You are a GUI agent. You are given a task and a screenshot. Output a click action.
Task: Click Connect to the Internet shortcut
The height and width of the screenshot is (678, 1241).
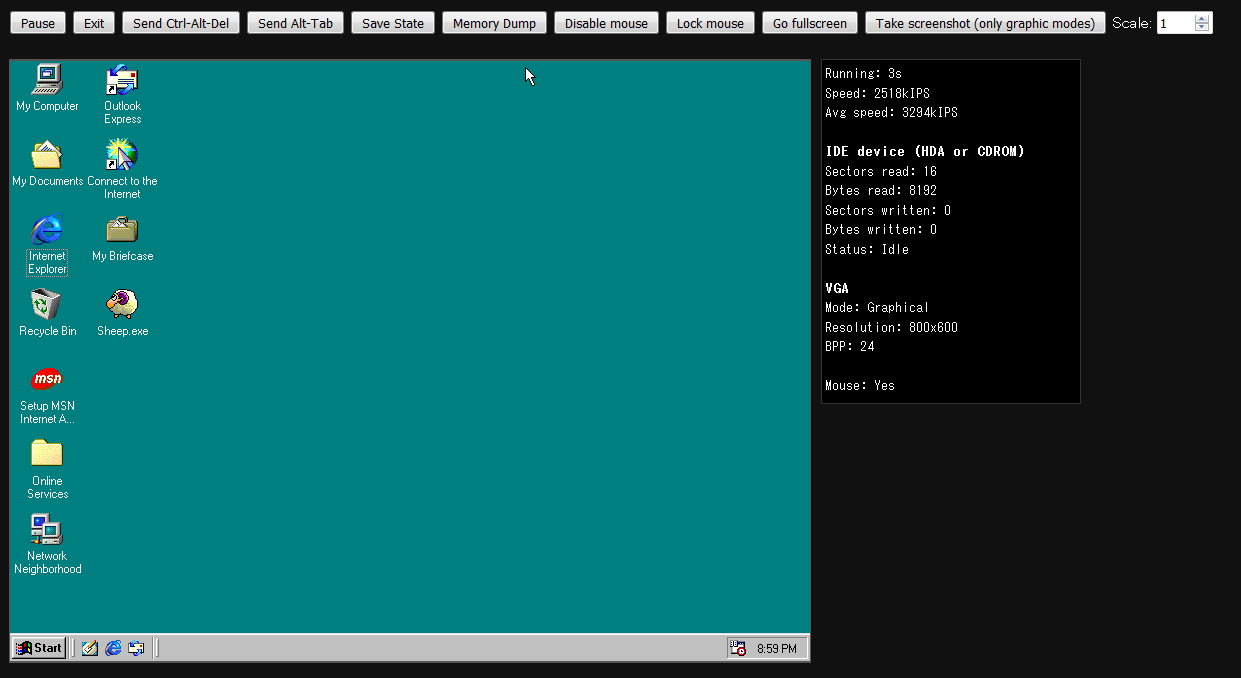point(122,155)
